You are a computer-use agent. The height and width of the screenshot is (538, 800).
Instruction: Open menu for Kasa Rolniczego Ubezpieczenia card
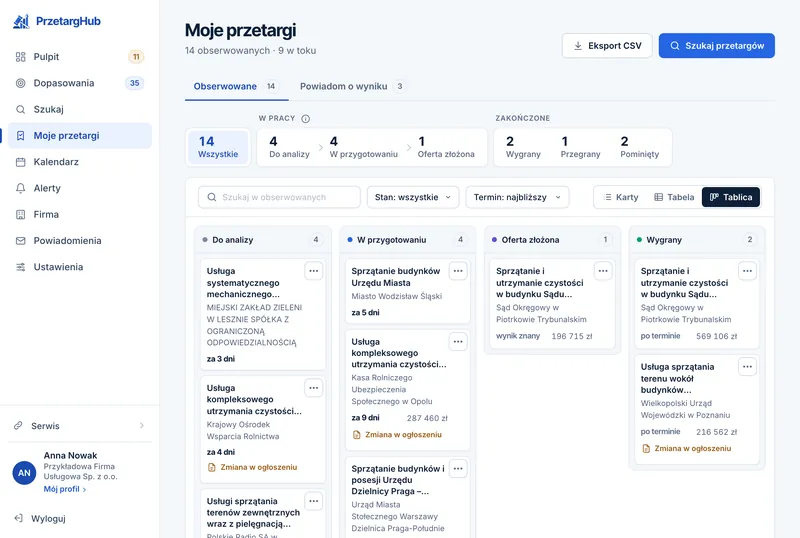458,341
